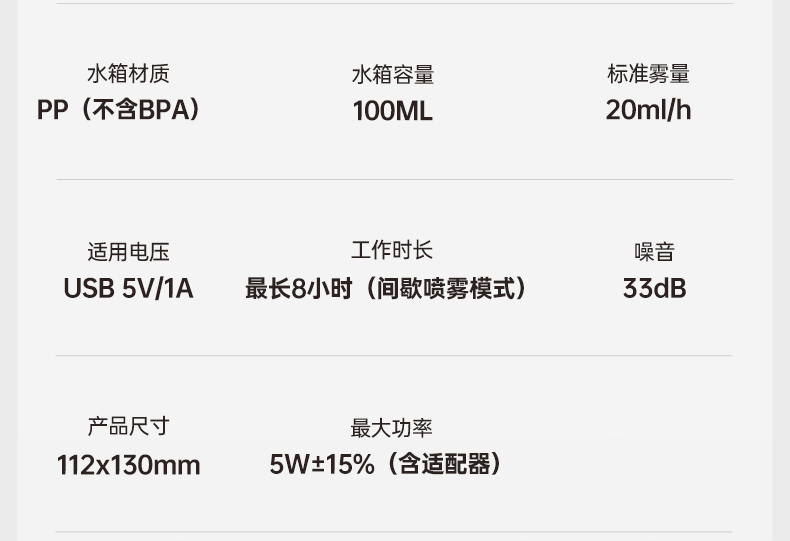
Task: Click the divider line between 100ML and 工作时长
Action: coord(394,180)
